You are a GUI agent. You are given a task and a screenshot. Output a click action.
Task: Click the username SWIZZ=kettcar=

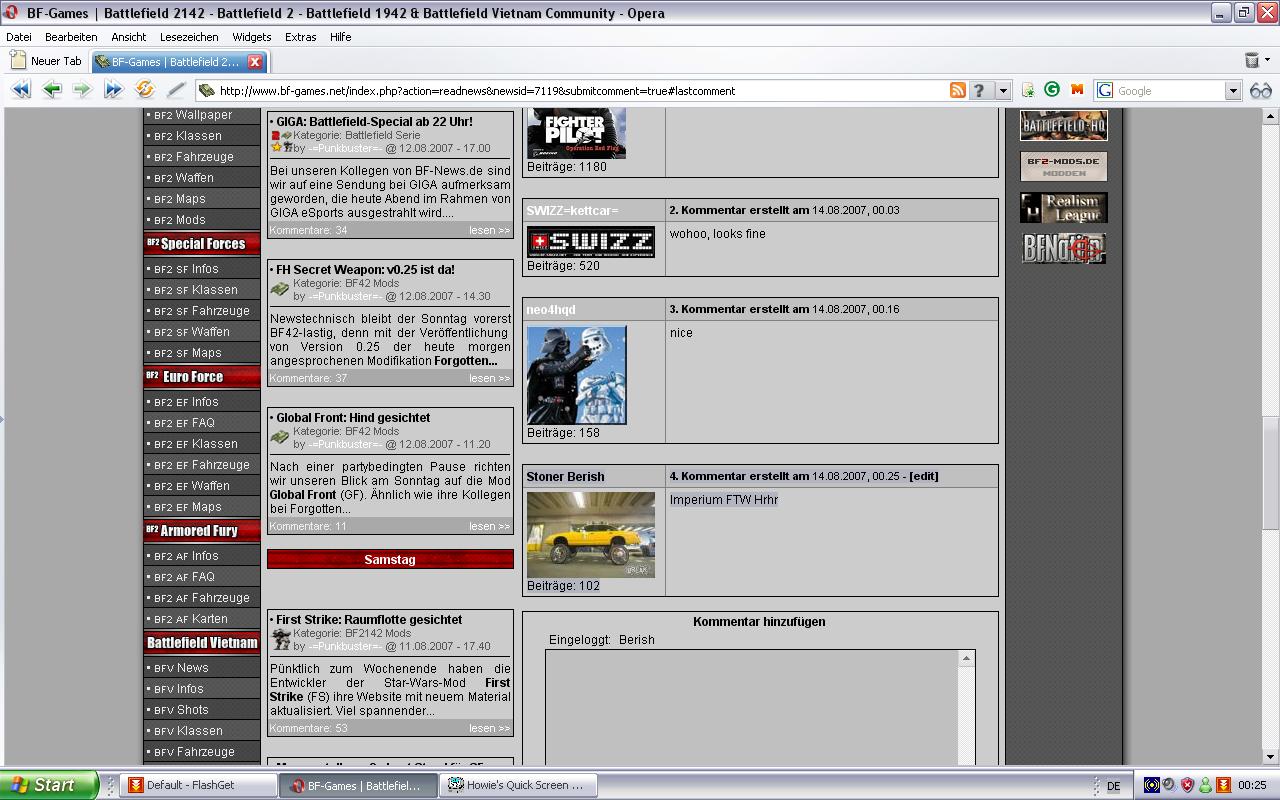click(572, 210)
